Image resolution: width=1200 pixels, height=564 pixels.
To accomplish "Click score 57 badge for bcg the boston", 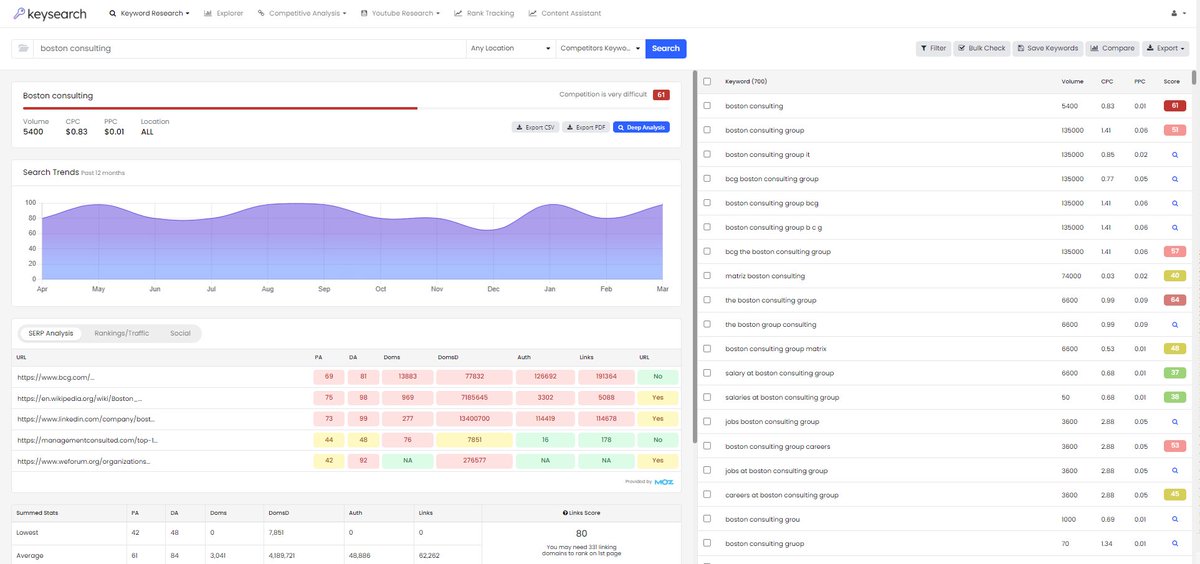I will 1174,252.
